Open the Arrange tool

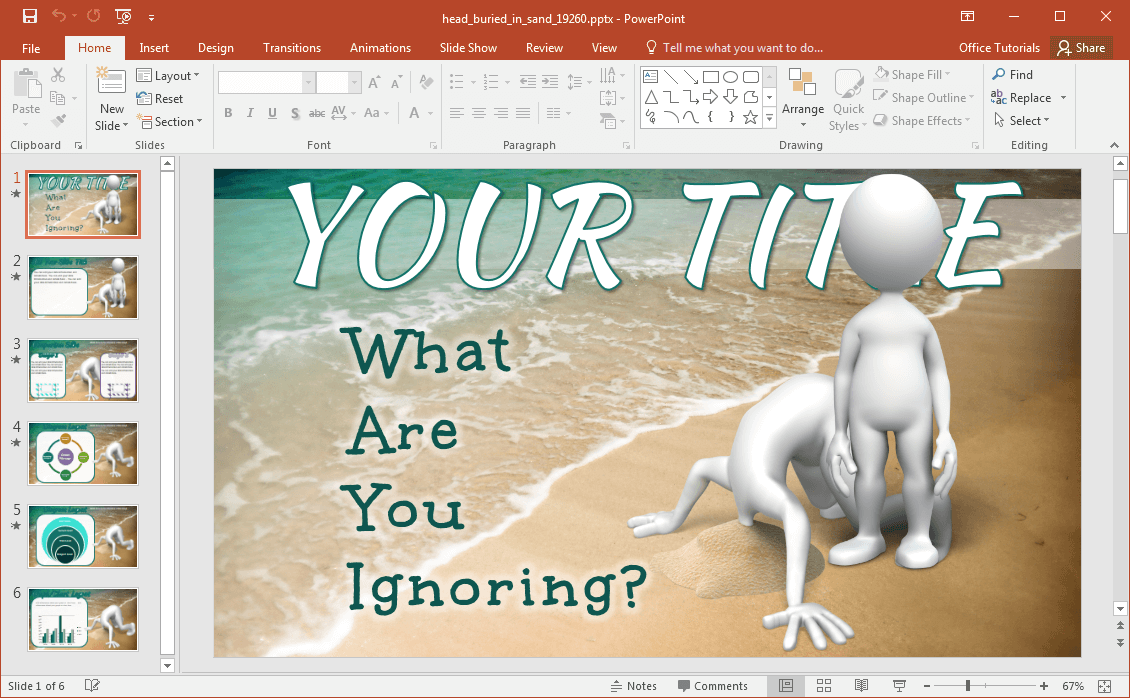[802, 100]
